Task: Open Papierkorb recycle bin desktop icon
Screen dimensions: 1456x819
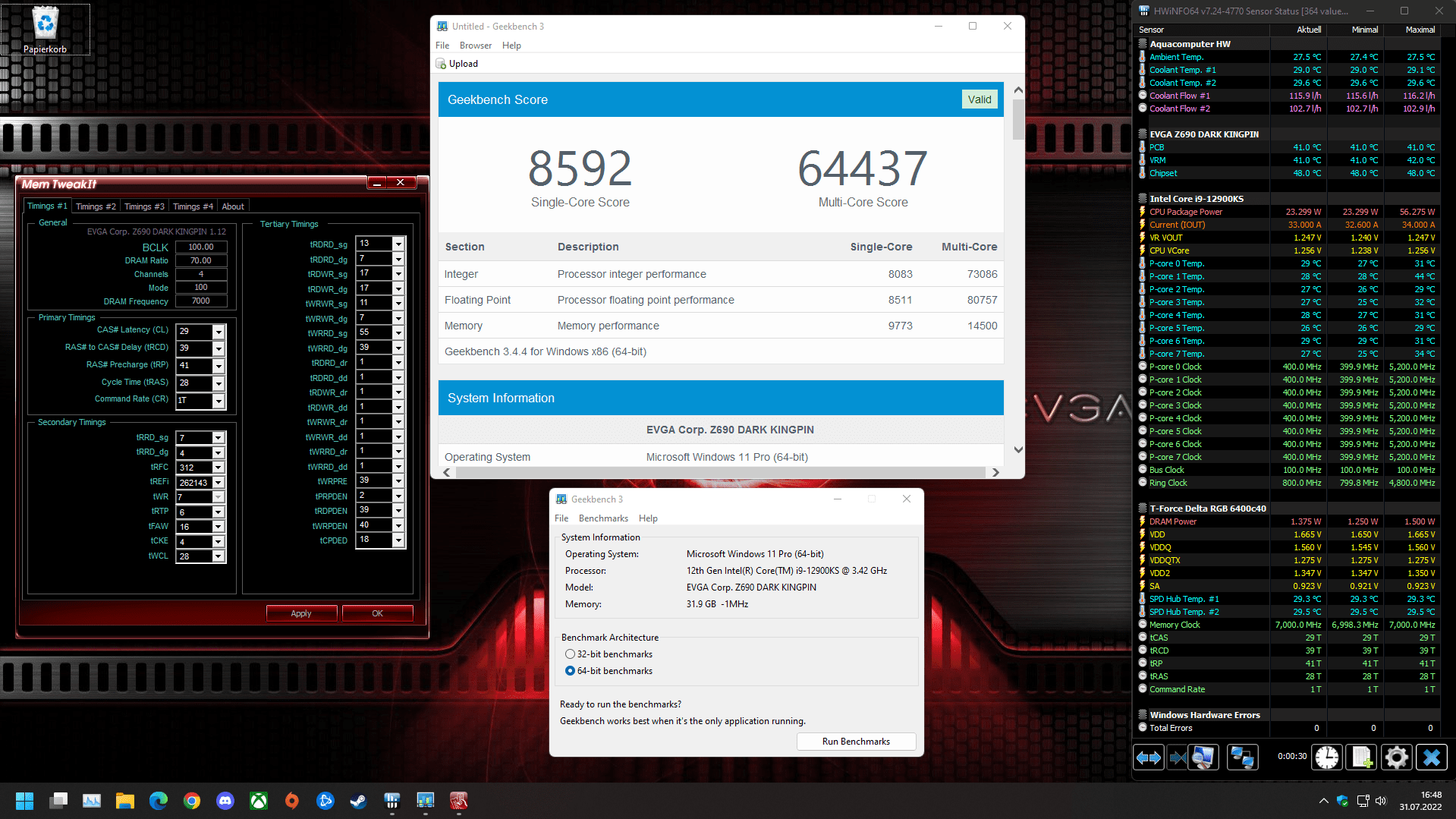Action: pyautogui.click(x=46, y=30)
